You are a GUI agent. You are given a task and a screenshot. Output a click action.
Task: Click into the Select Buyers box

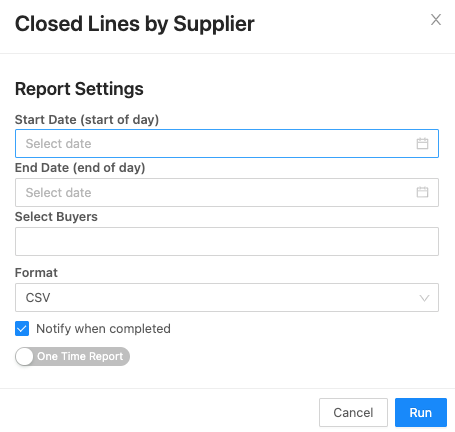click(227, 242)
